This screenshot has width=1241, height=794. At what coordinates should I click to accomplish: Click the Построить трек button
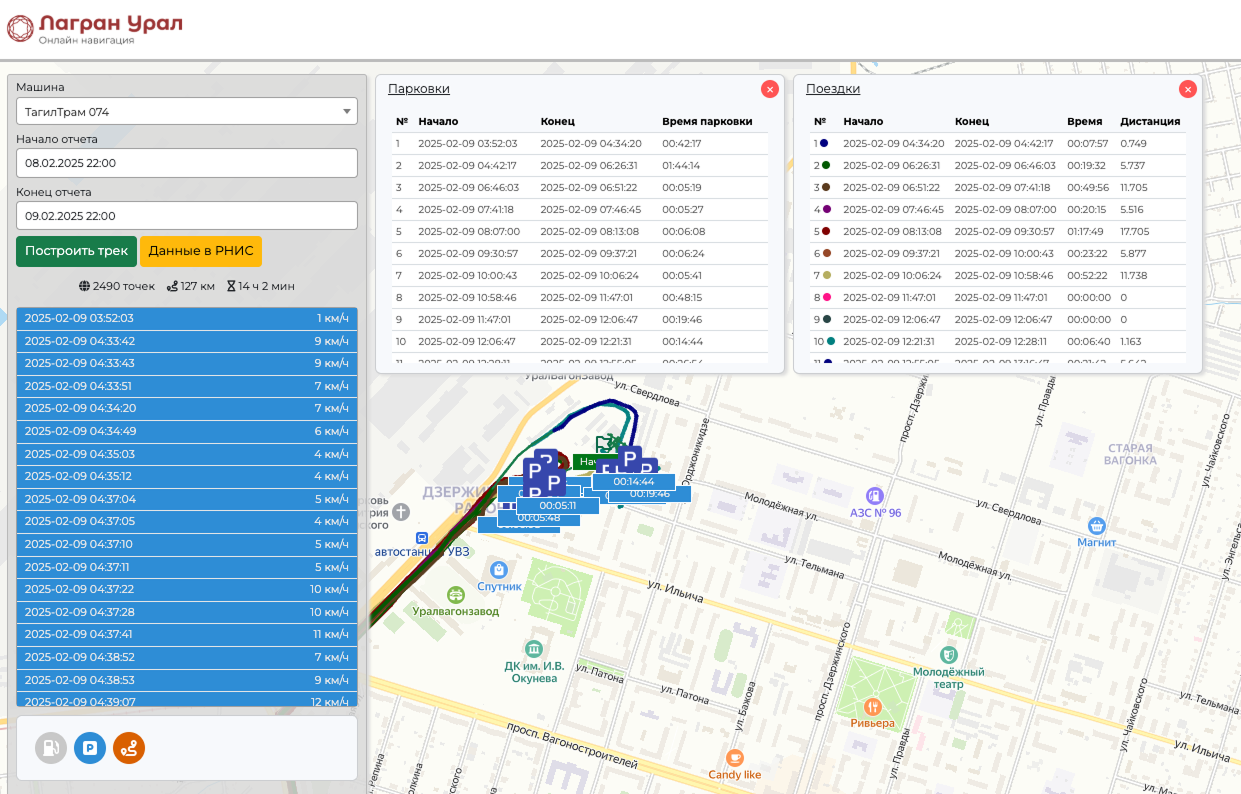tap(76, 251)
